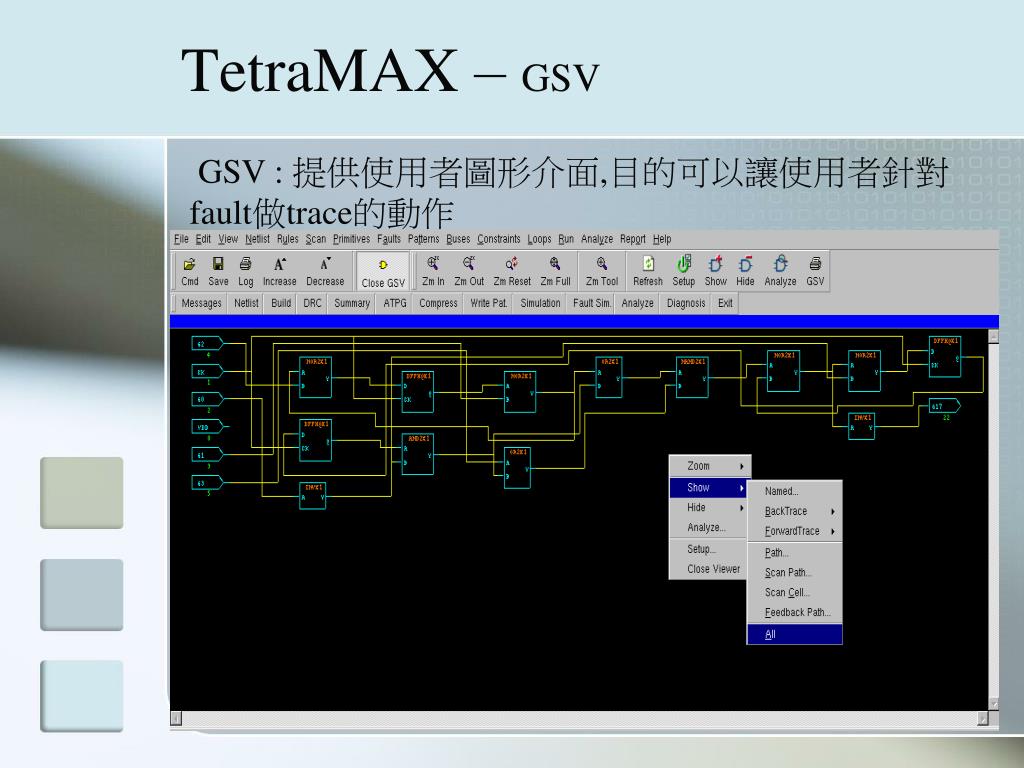Expand the Zoom submenu in the context menu
Screen dimensions: 1024x768
click(x=710, y=466)
